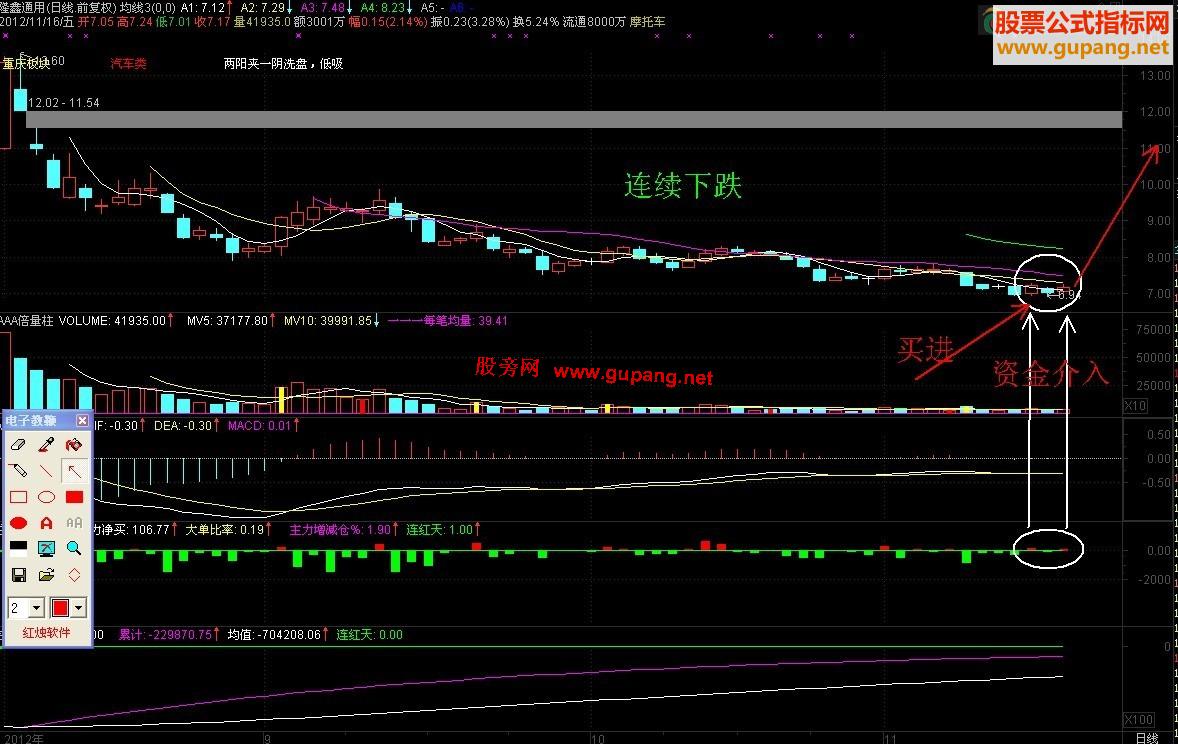Click the 摩托车 industry label in top bar
This screenshot has height=744, width=1178.
point(647,22)
